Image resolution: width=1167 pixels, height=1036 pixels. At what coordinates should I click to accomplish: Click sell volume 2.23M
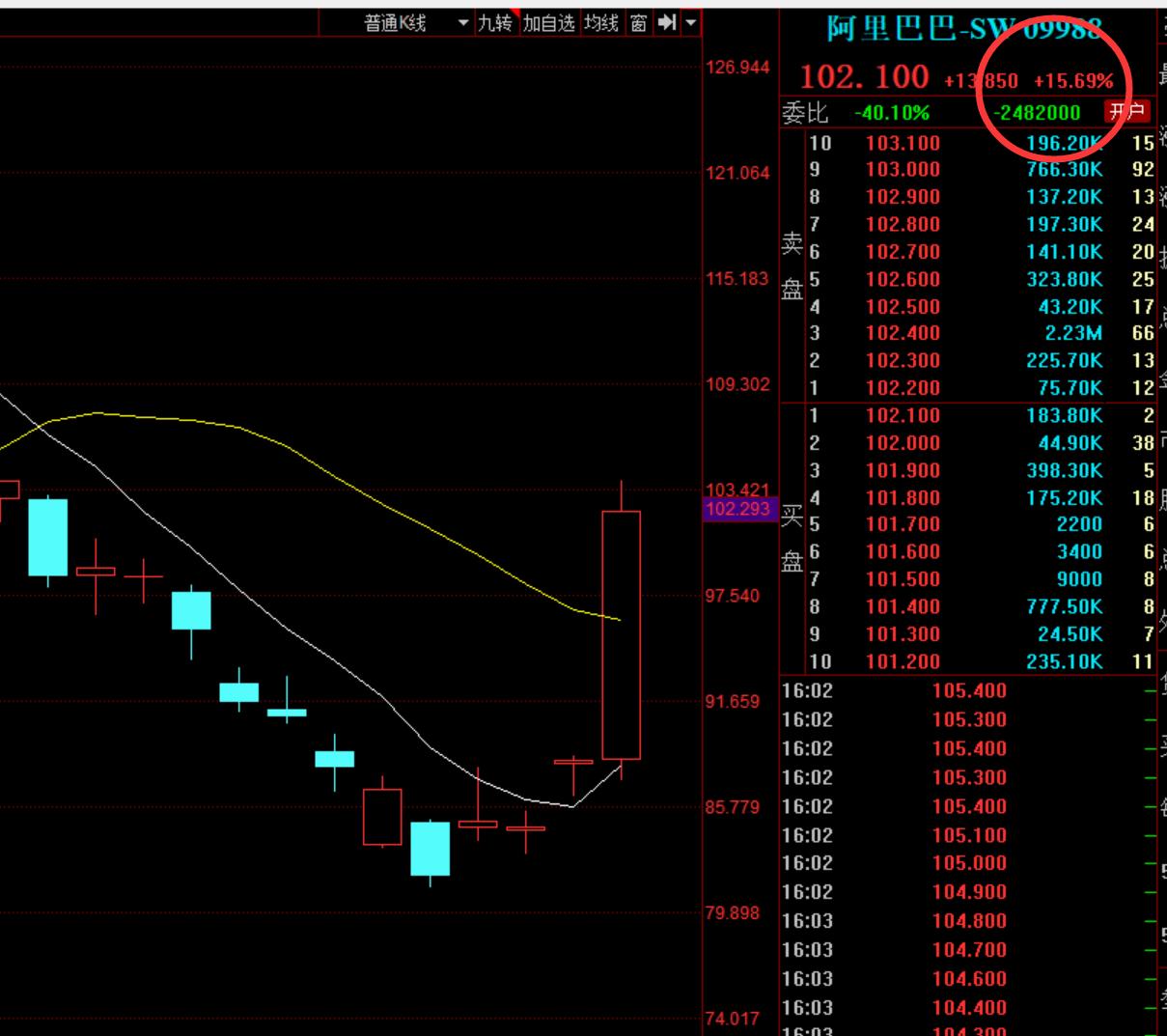click(1073, 333)
